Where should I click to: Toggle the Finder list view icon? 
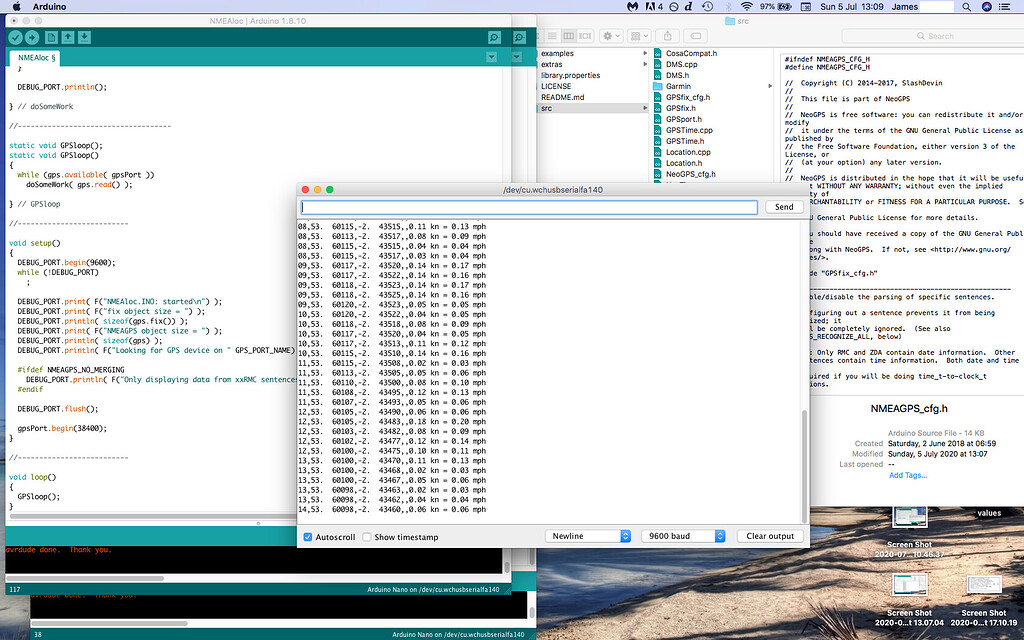point(550,35)
